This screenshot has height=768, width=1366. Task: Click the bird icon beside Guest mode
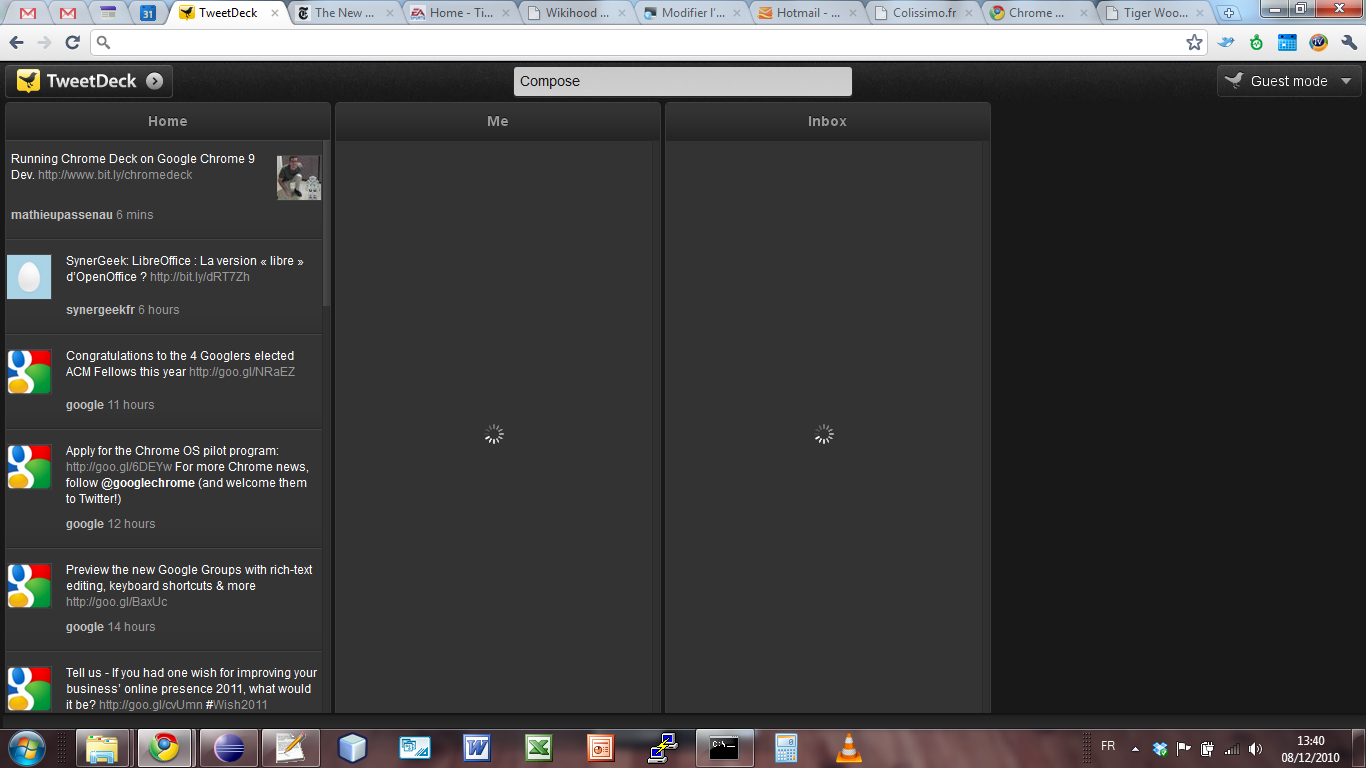pos(1235,81)
